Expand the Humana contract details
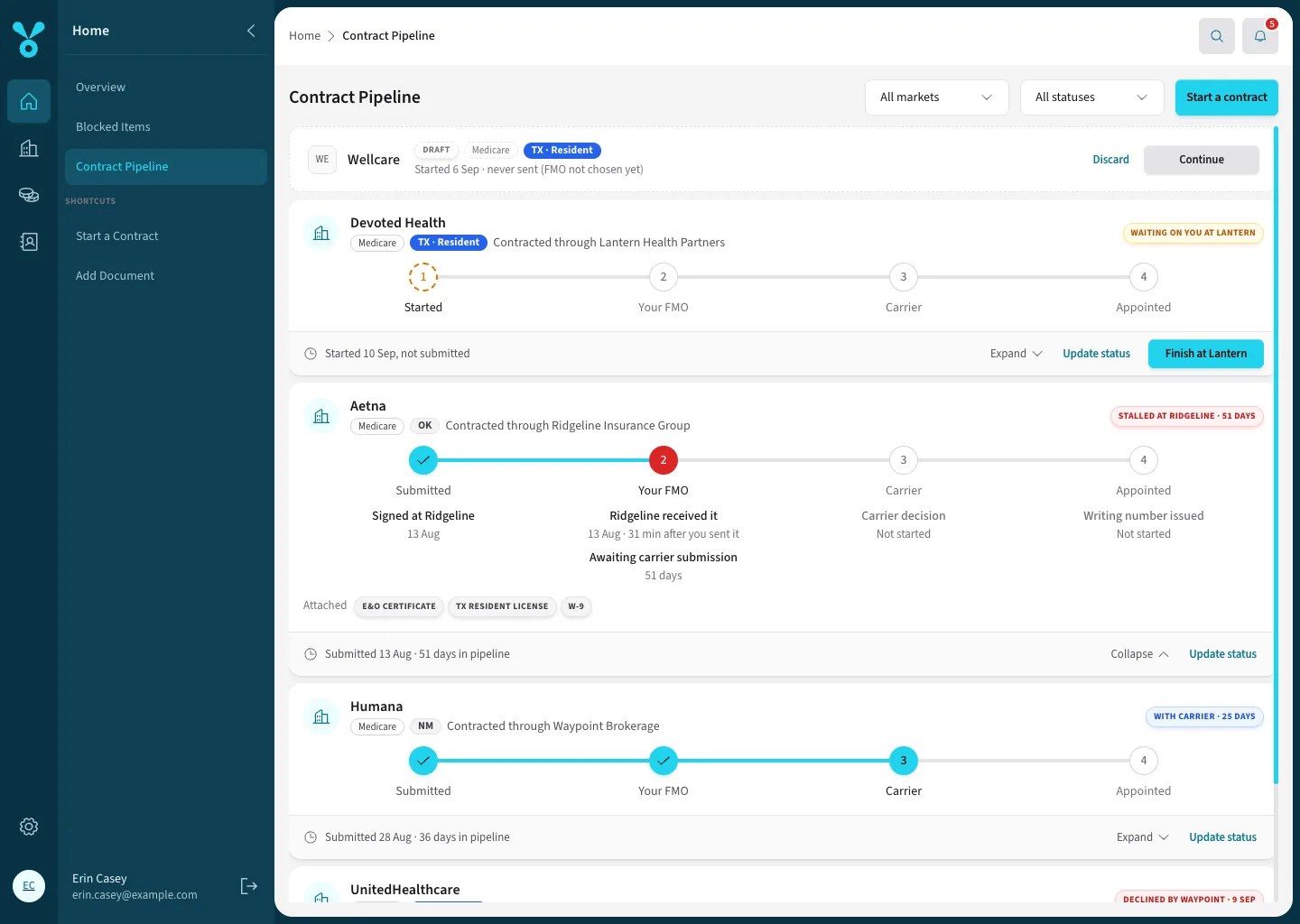The width and height of the screenshot is (1300, 924). tap(1142, 837)
